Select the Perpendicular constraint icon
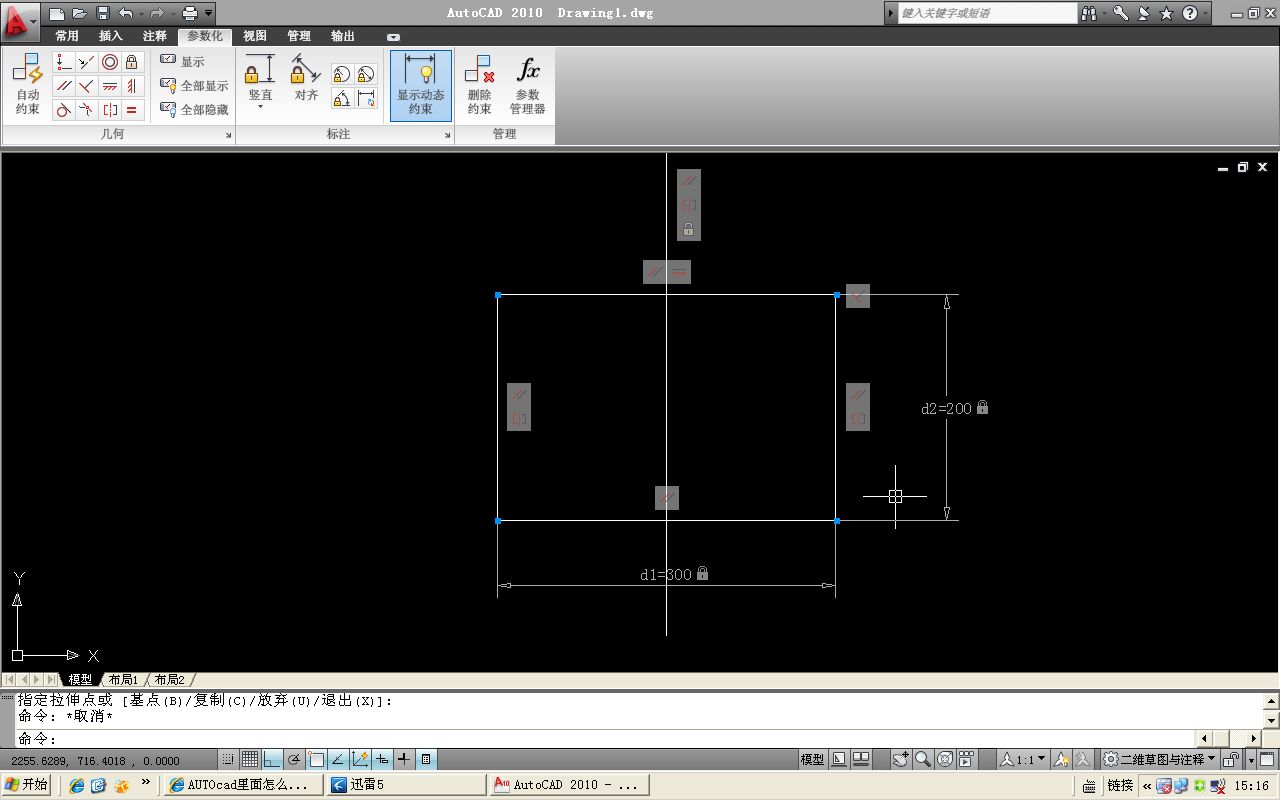This screenshot has height=800, width=1280. (x=87, y=86)
